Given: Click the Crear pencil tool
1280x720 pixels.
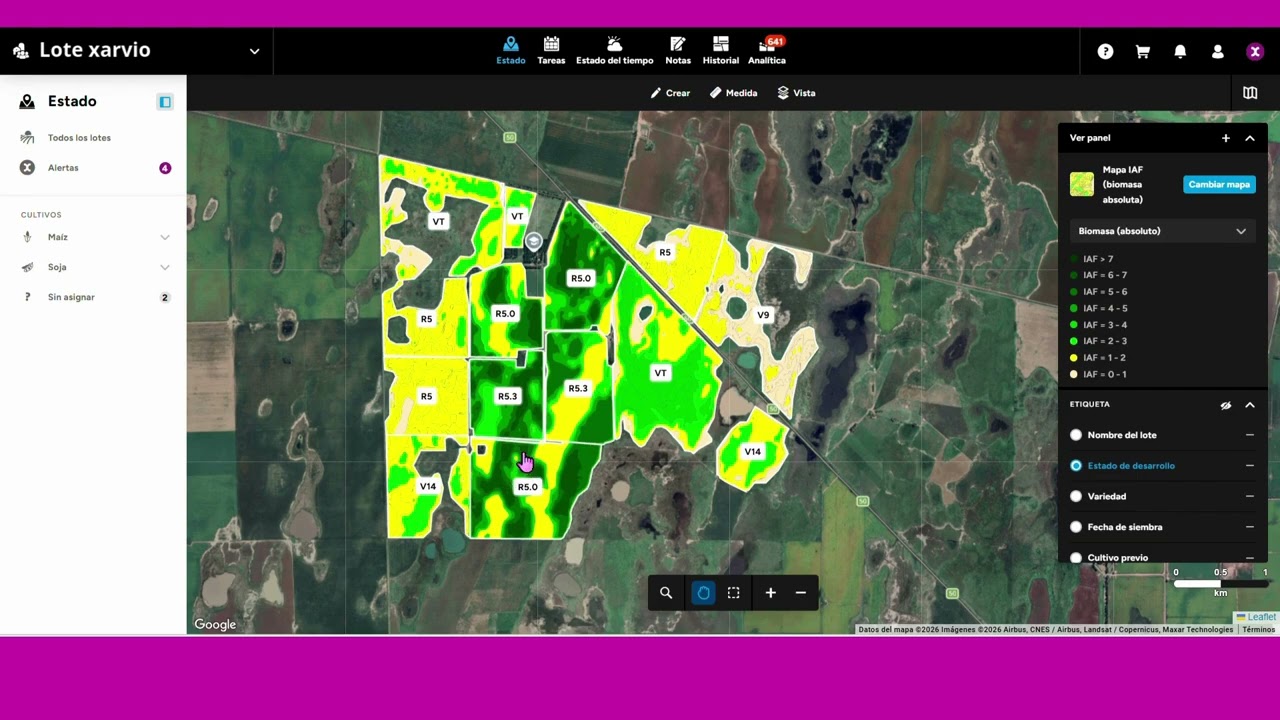Looking at the screenshot, I should click(670, 93).
